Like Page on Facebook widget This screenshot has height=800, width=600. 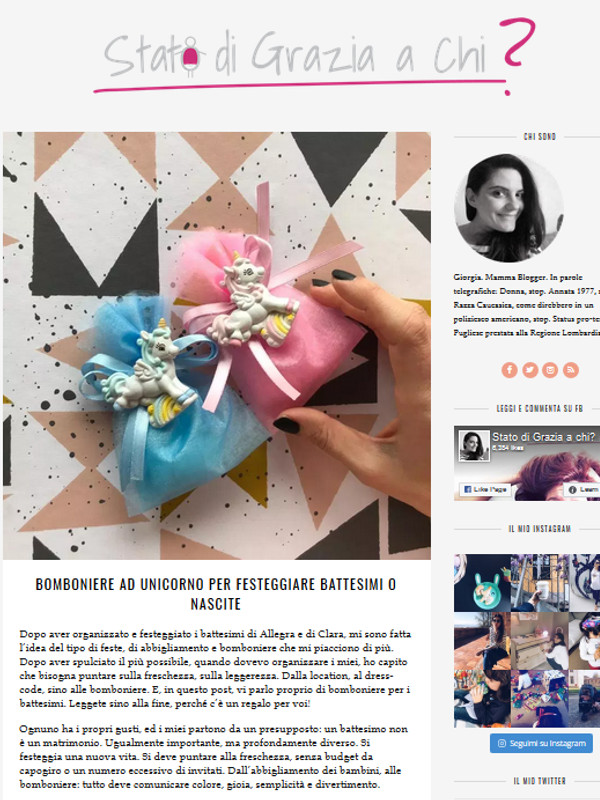(x=485, y=489)
